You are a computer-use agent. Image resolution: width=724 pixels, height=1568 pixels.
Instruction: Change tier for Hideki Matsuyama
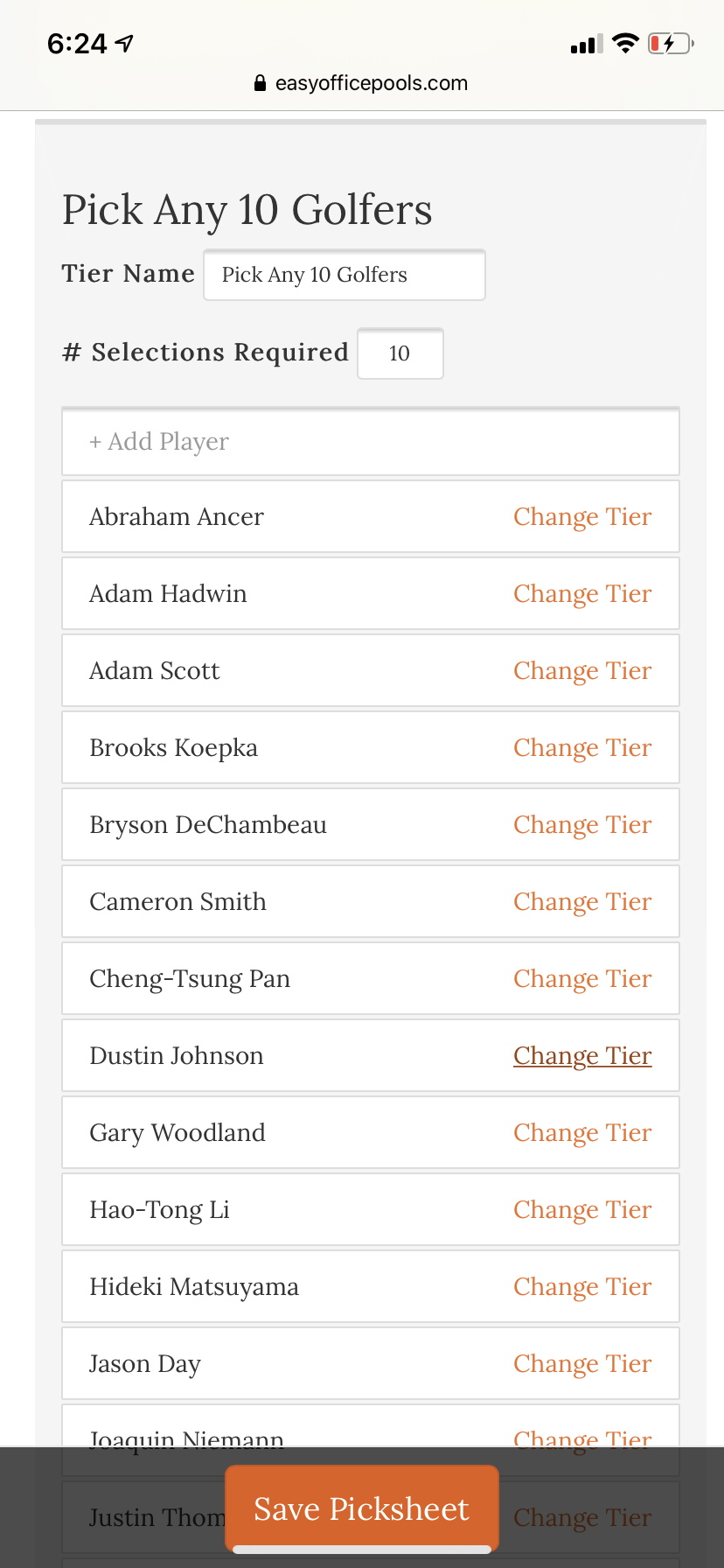(x=582, y=1287)
